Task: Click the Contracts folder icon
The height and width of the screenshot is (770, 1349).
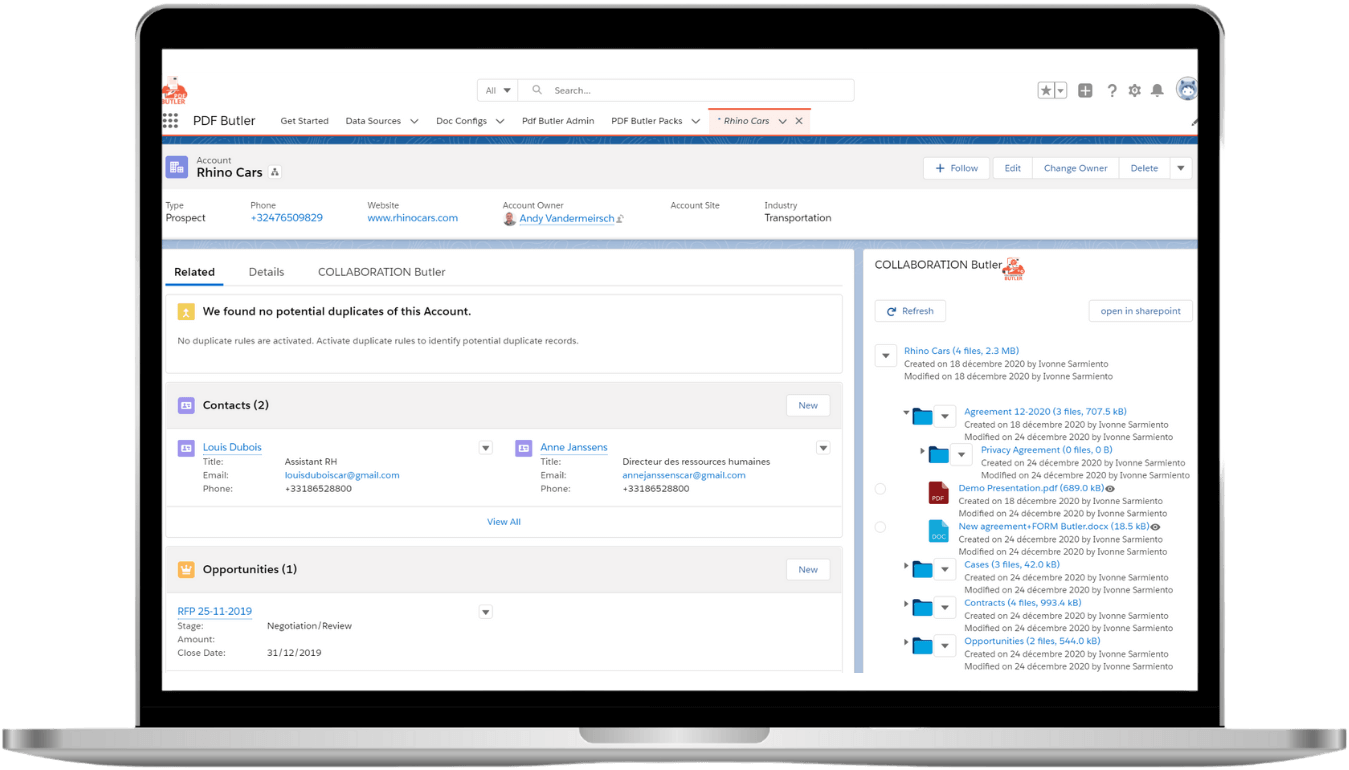Action: tap(922, 607)
